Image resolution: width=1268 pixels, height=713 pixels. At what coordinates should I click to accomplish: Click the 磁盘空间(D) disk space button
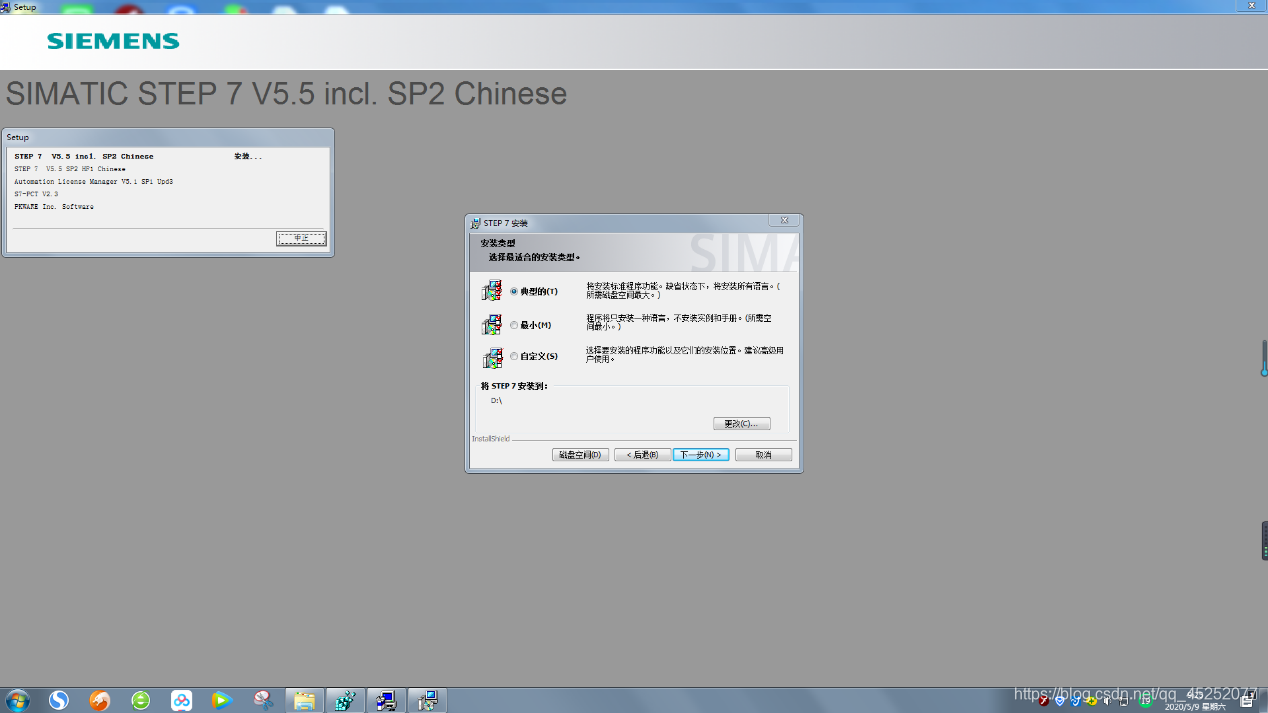click(580, 455)
